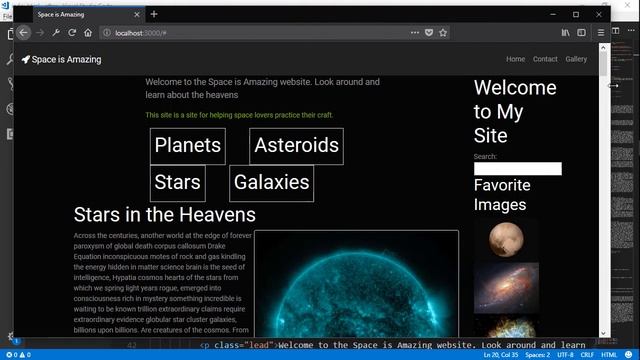Change indentation via Spaces: 2 status

tap(538, 355)
